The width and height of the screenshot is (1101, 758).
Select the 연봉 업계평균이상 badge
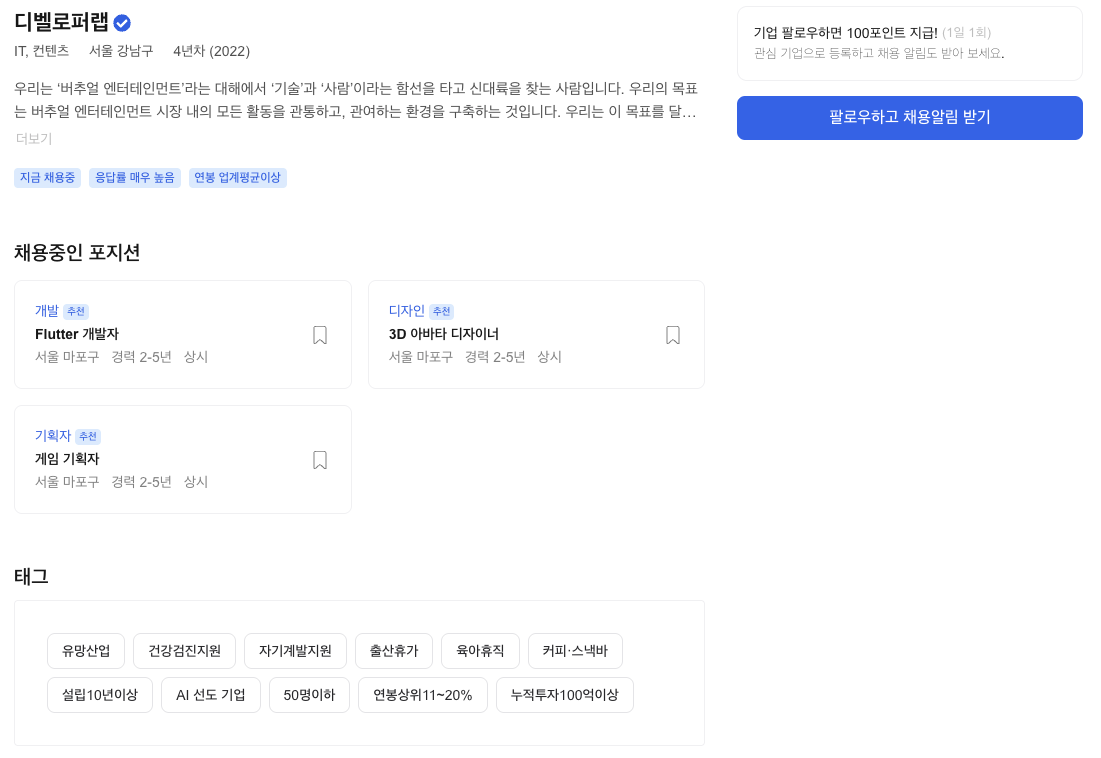(237, 178)
